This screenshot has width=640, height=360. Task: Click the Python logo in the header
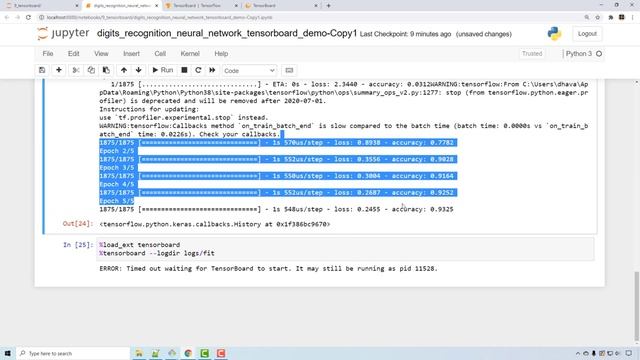click(554, 34)
